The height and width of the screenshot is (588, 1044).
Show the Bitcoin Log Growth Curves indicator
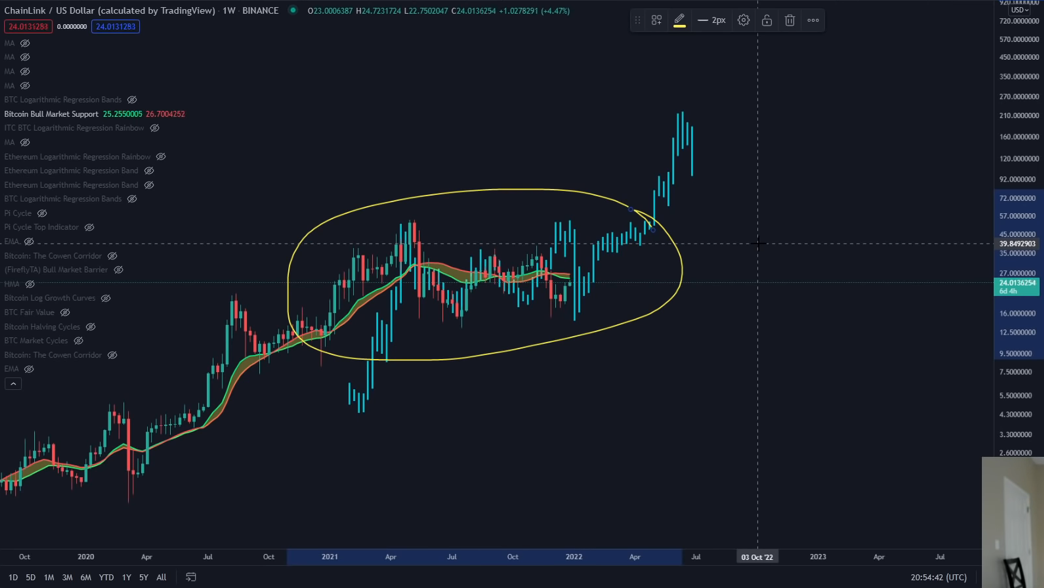coord(106,298)
